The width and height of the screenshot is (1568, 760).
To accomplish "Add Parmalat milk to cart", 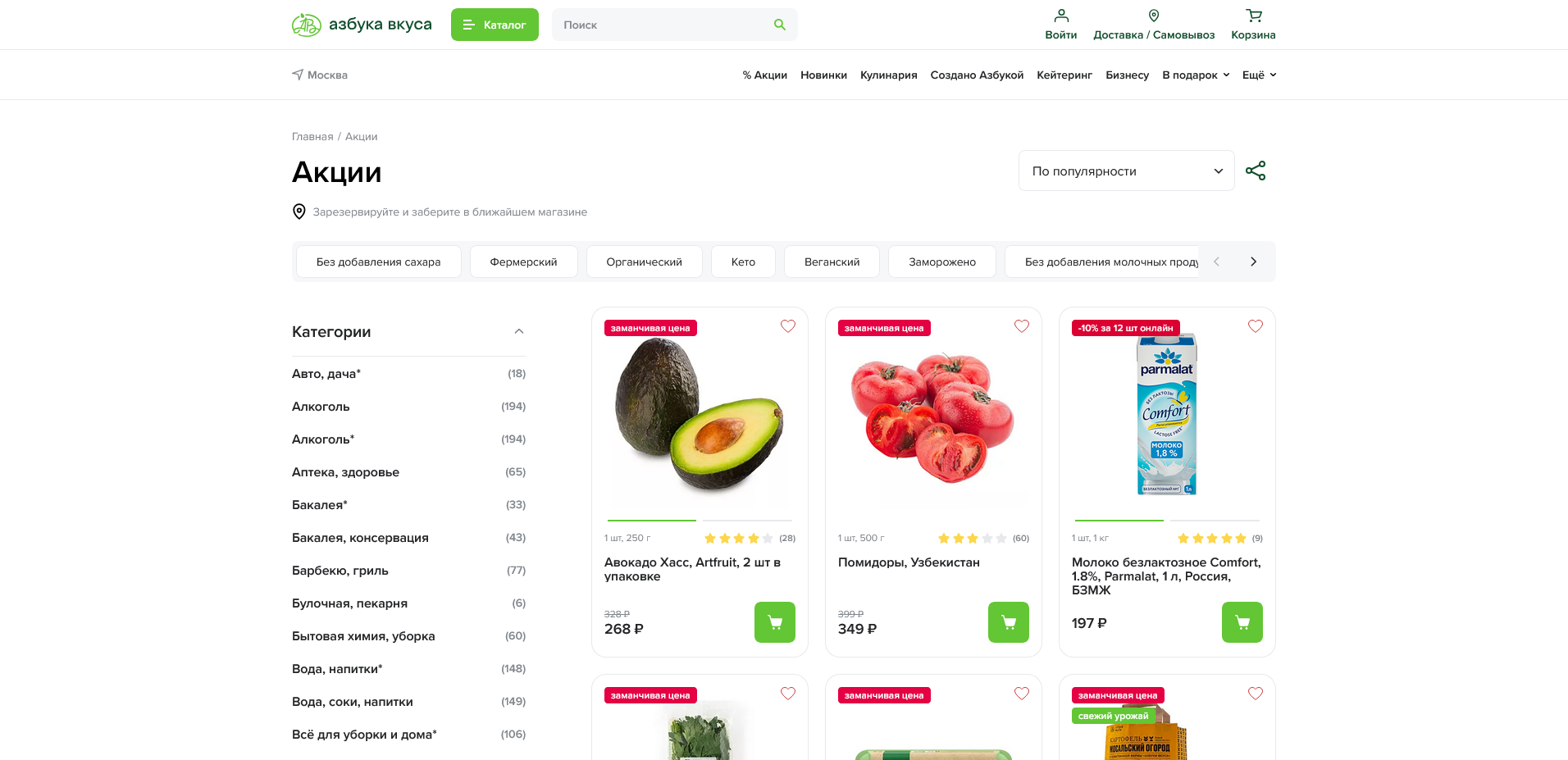I will (x=1242, y=622).
